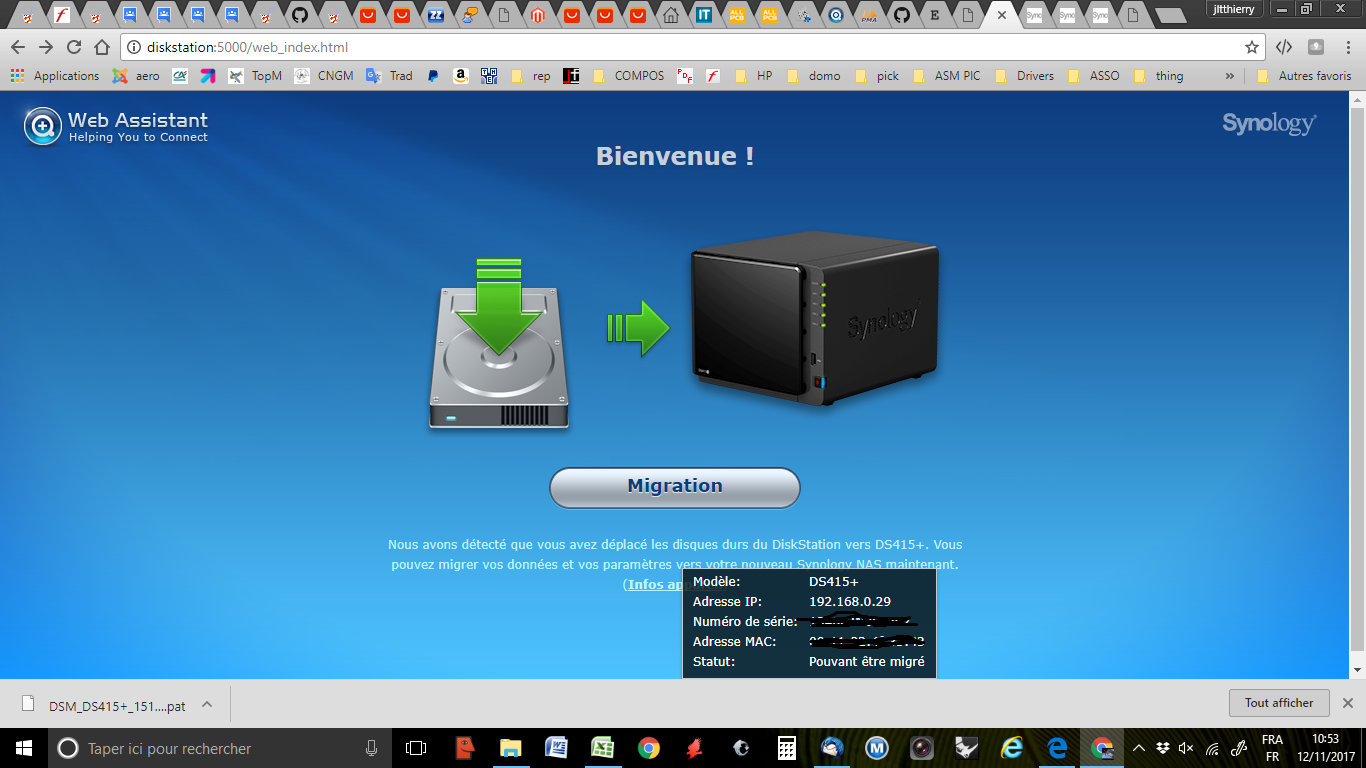Close the downloads bar
The height and width of the screenshot is (768, 1366).
[x=1348, y=703]
